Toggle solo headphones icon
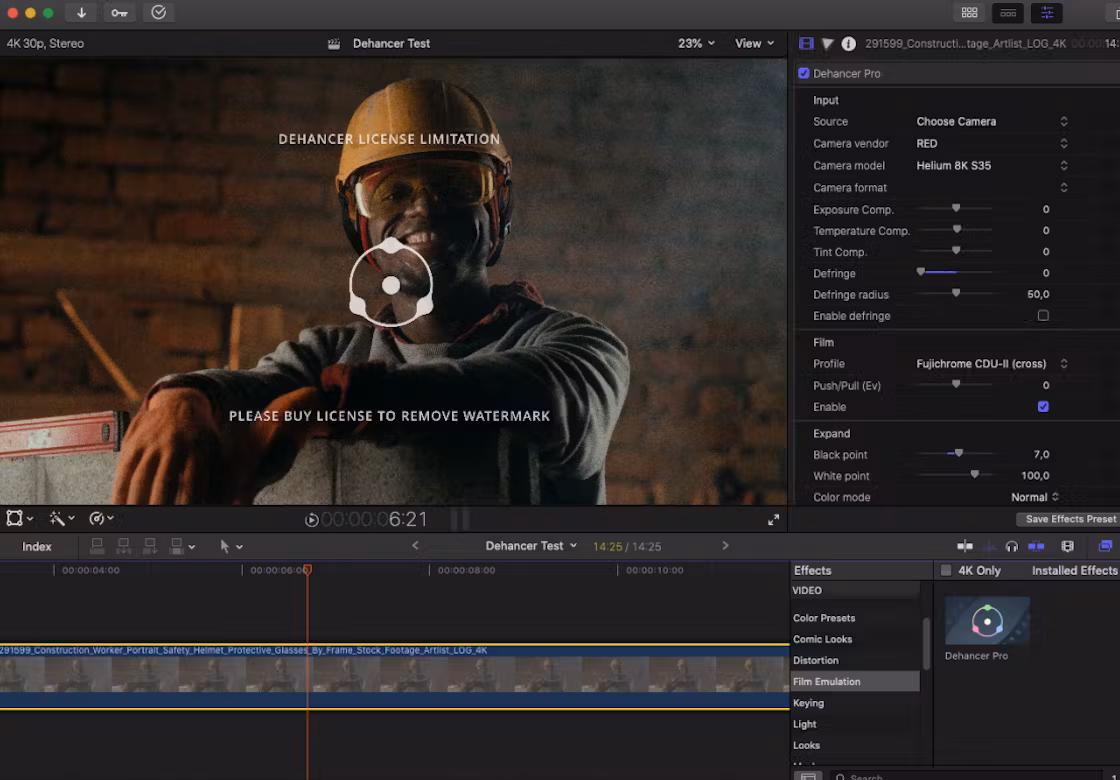Viewport: 1120px width, 780px height. pos(1011,546)
